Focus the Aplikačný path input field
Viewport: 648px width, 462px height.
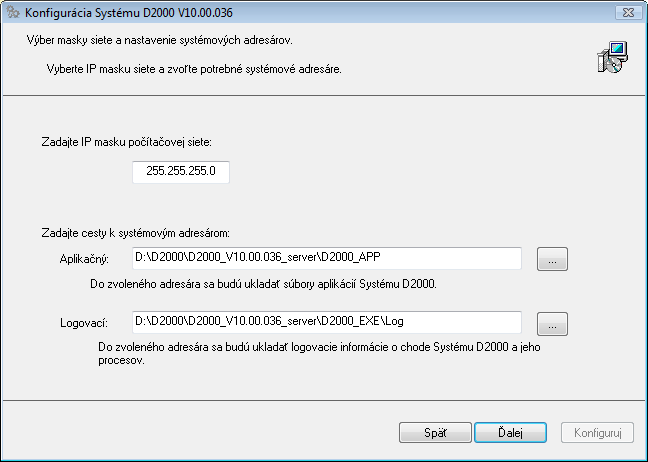pos(327,259)
